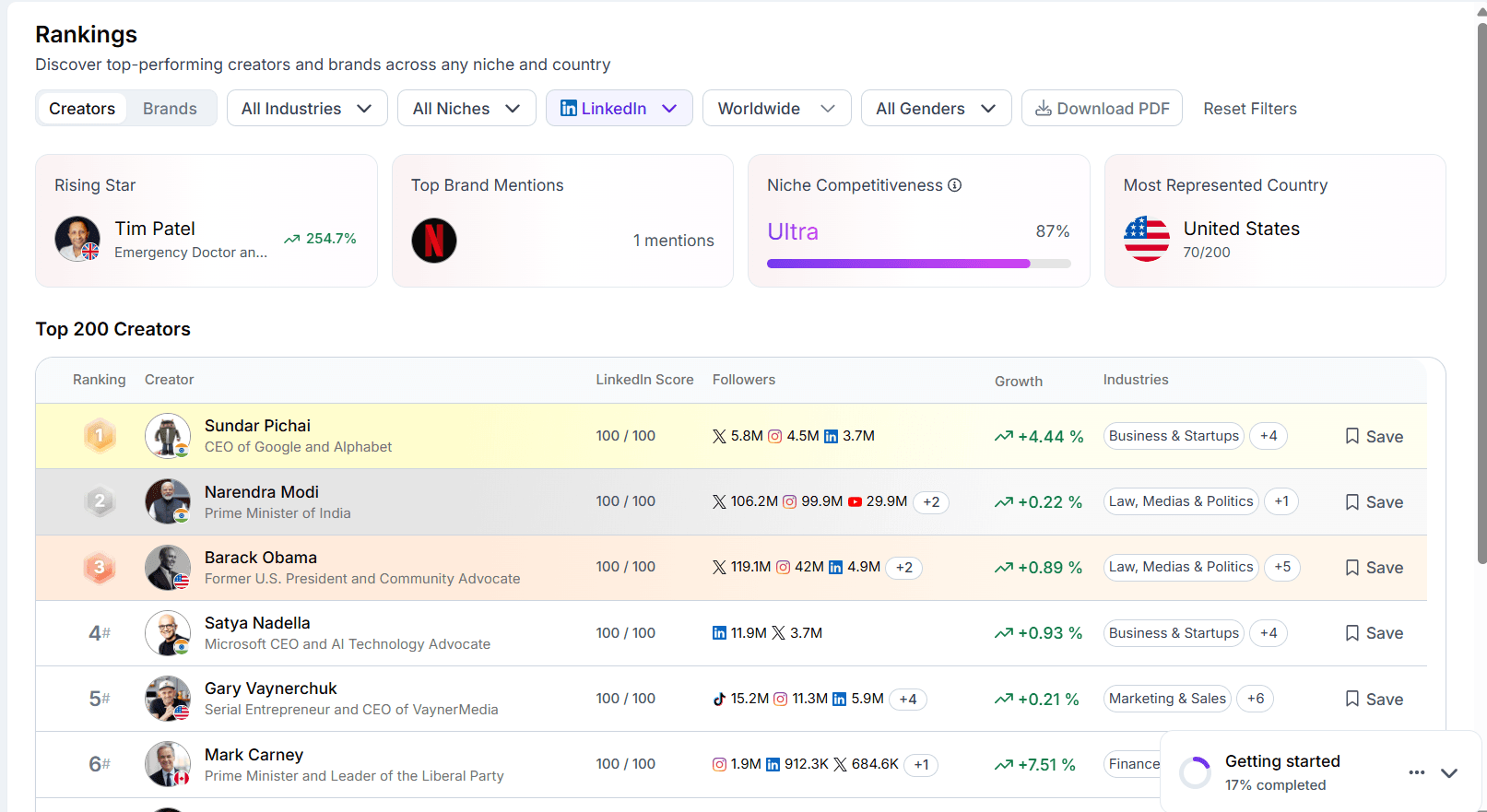The image size is (1487, 812).
Task: Open the All Industries dropdown
Action: pos(307,109)
